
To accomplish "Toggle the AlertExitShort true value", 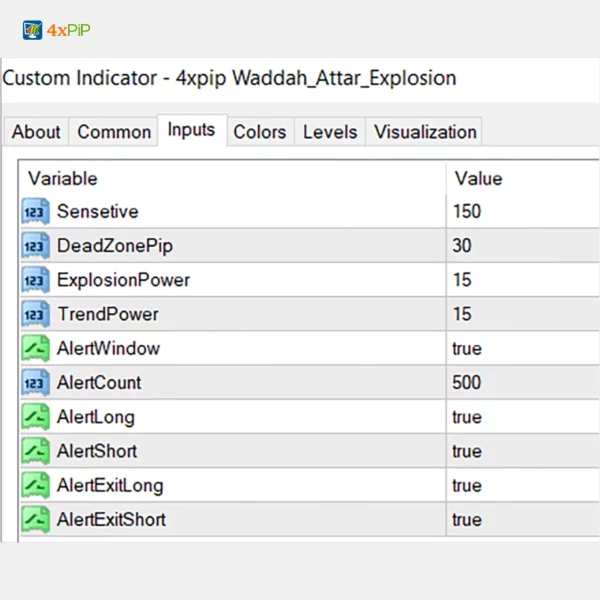I will tap(467, 520).
